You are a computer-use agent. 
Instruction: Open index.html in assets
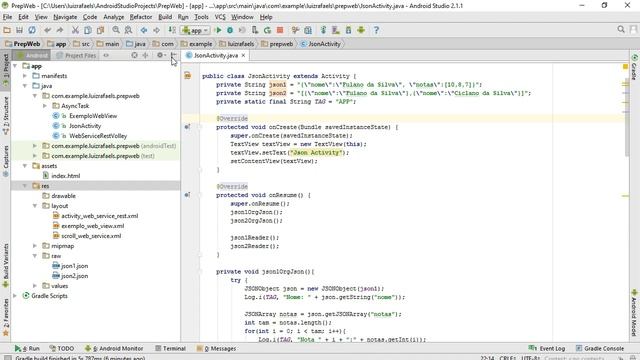coord(65,176)
